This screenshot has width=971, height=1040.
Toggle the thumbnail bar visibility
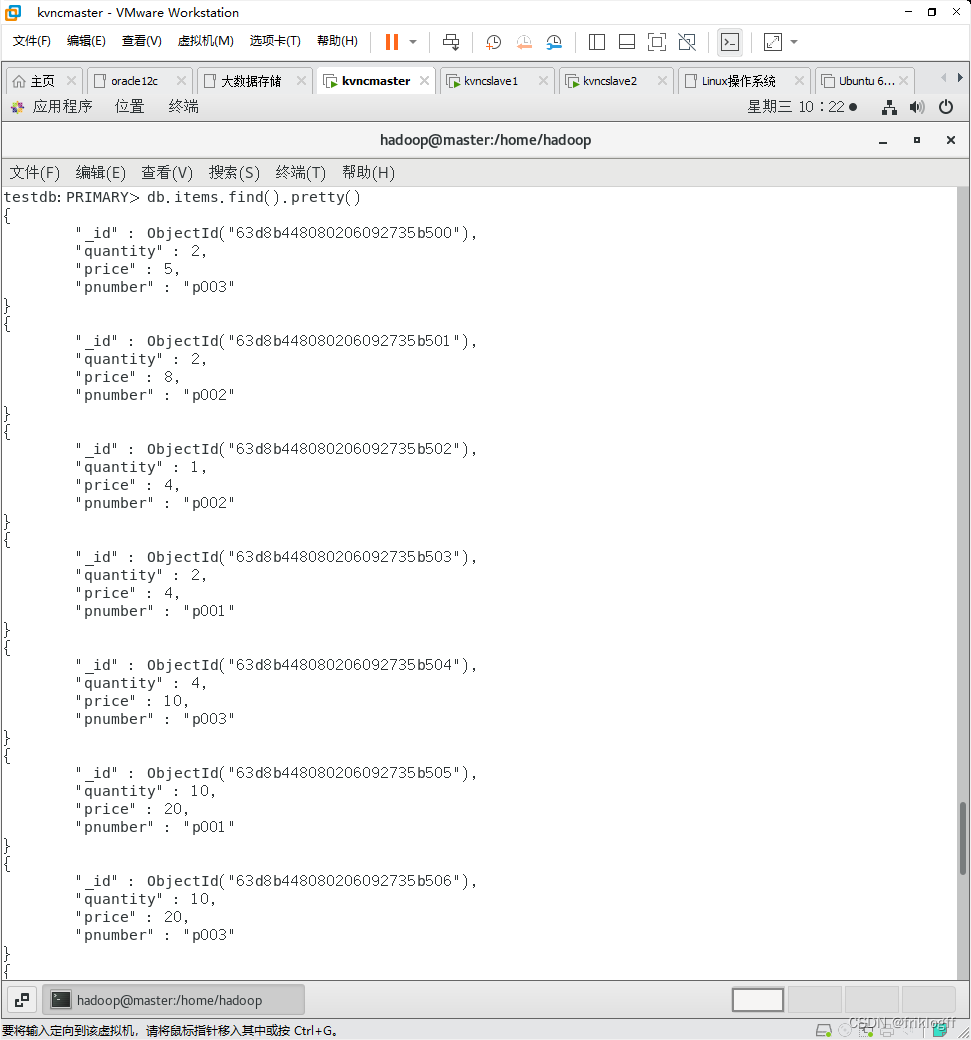coord(627,41)
